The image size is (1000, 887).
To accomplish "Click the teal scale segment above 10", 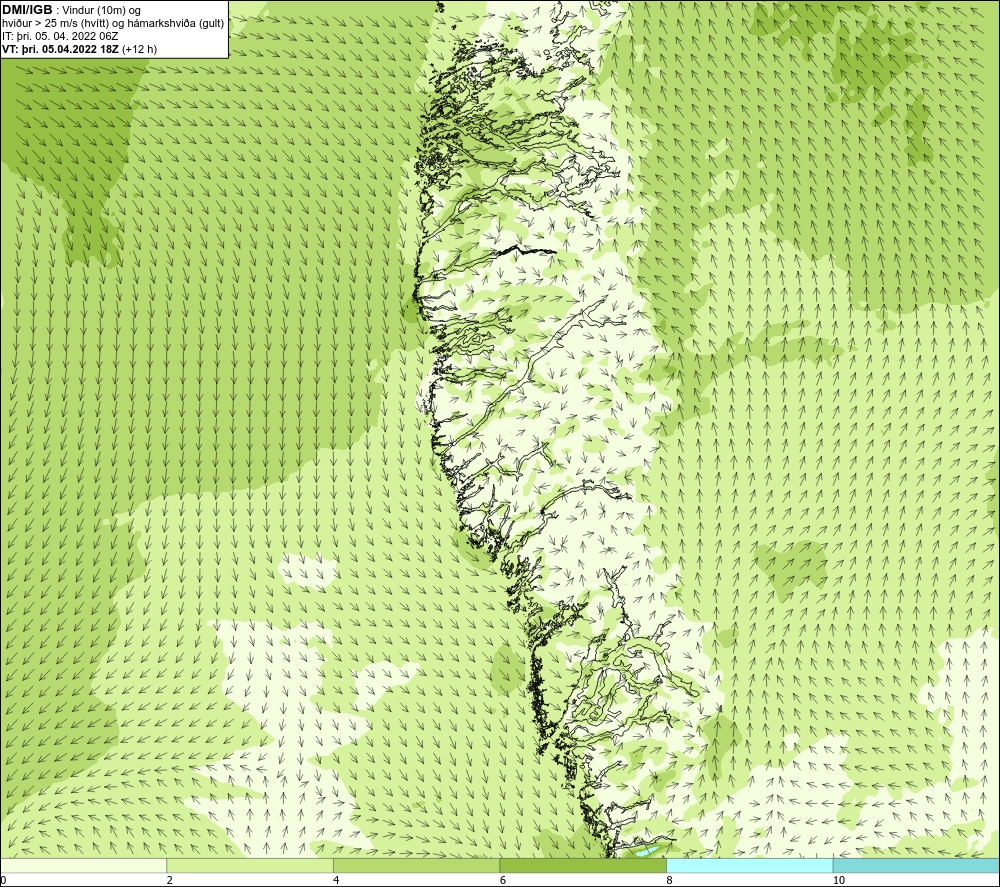I will 916,865.
